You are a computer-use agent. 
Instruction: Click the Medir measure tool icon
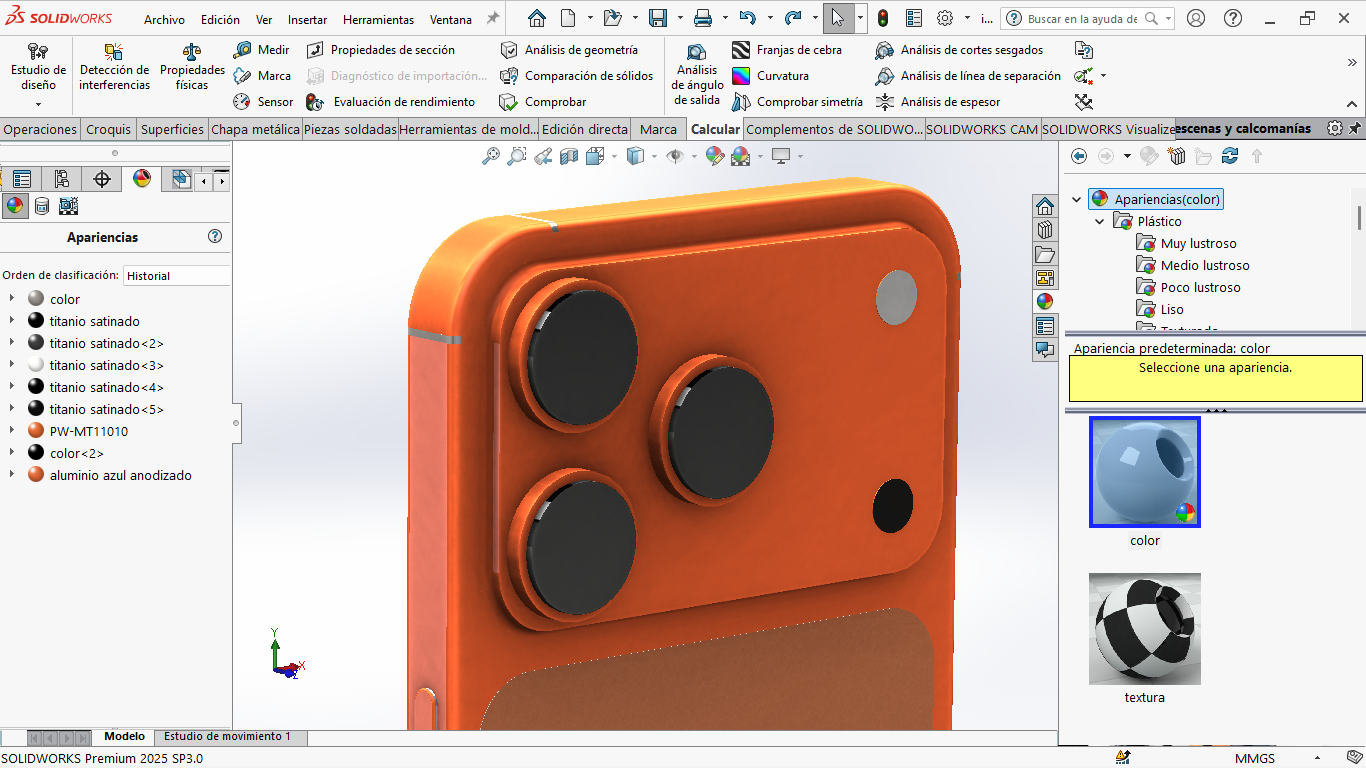pos(242,50)
